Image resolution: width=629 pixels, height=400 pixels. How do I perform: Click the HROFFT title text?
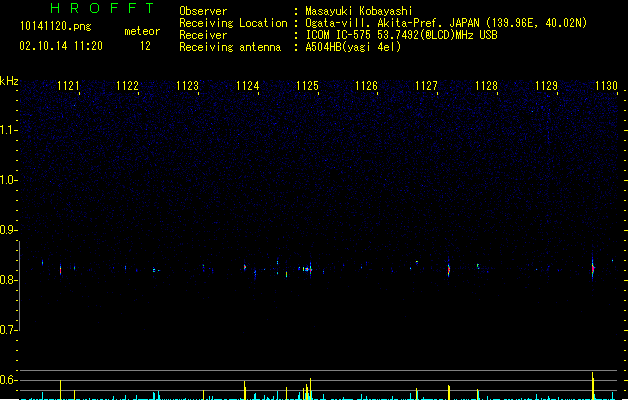[103, 8]
